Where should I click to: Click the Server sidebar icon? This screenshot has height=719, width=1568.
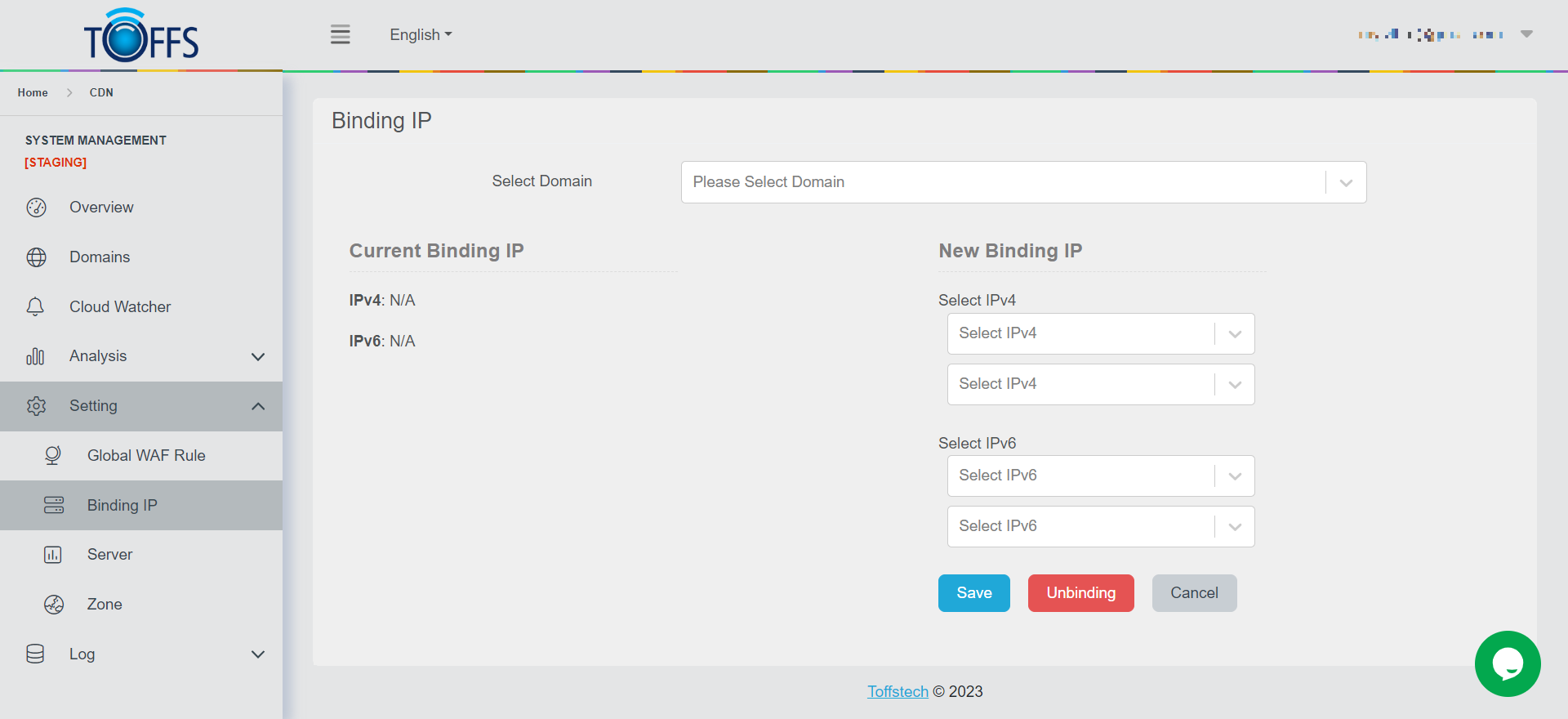[x=53, y=555]
